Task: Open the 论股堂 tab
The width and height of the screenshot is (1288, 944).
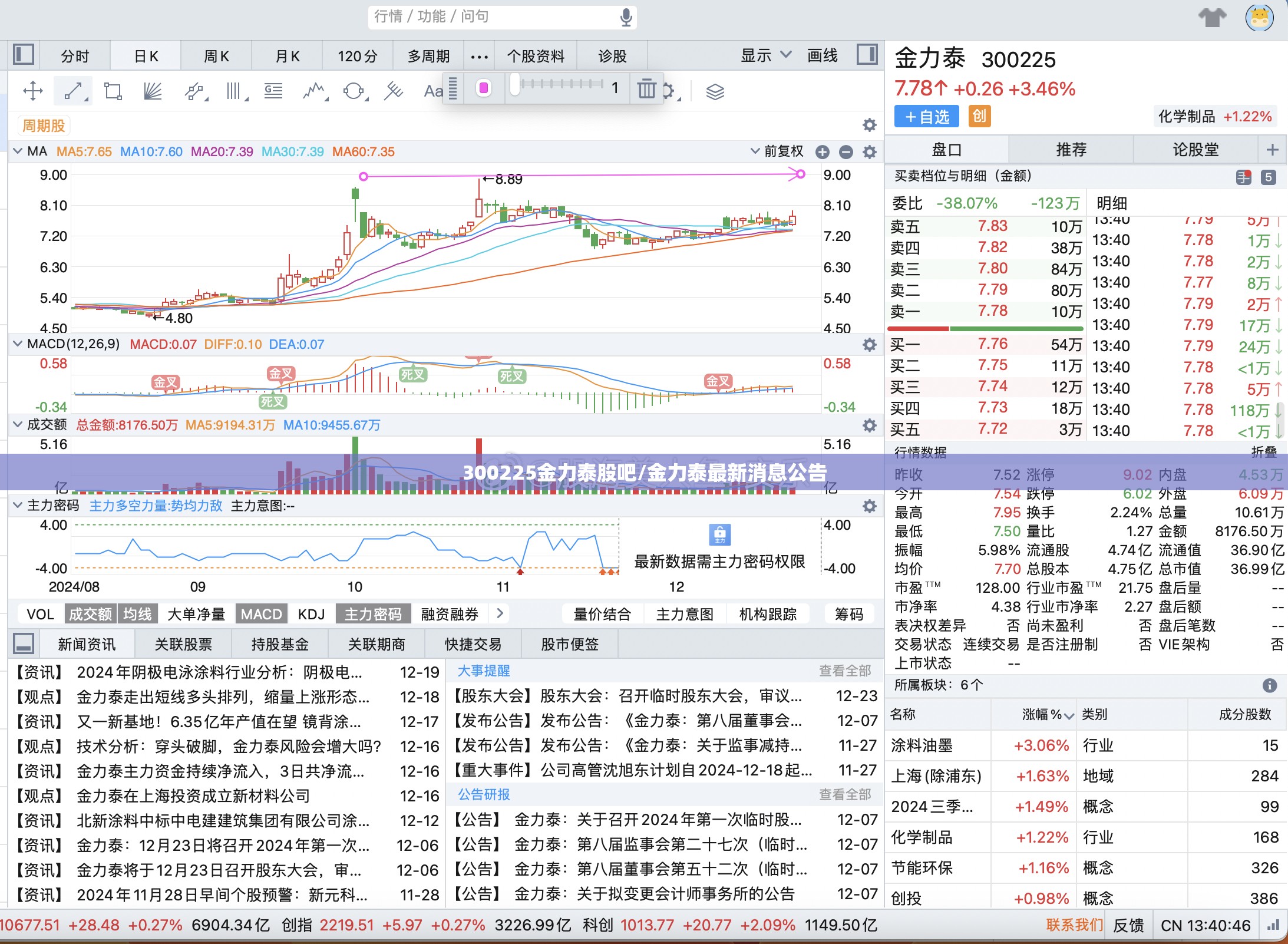Action: (1195, 149)
